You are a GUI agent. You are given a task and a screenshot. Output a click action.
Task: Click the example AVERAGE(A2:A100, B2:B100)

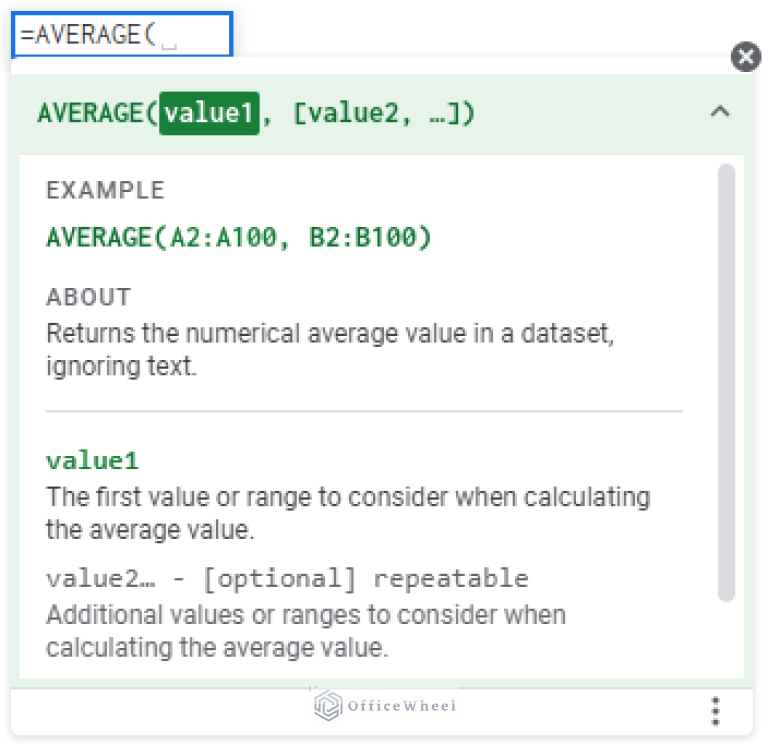(x=239, y=238)
